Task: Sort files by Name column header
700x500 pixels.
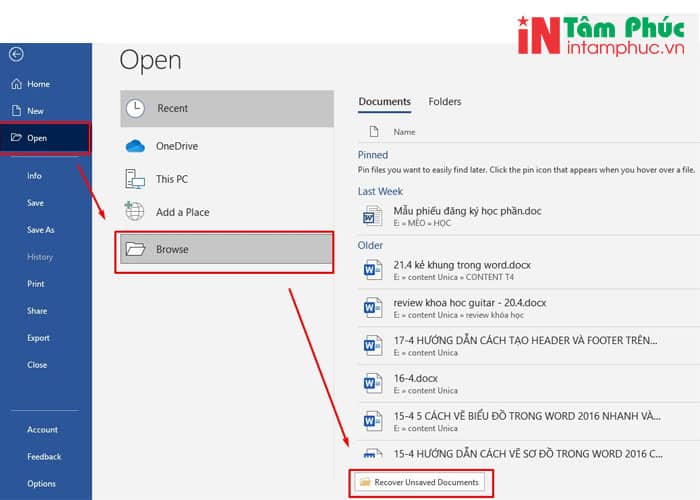Action: [404, 132]
